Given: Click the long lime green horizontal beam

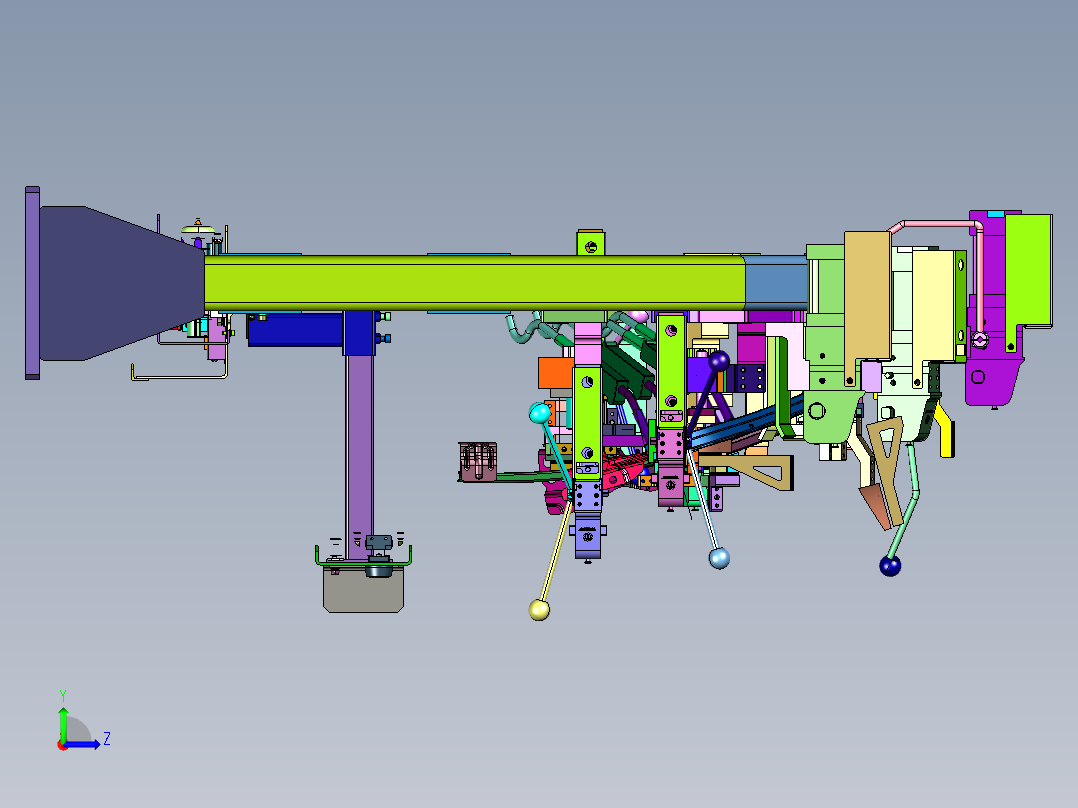Looking at the screenshot, I should point(474,283).
